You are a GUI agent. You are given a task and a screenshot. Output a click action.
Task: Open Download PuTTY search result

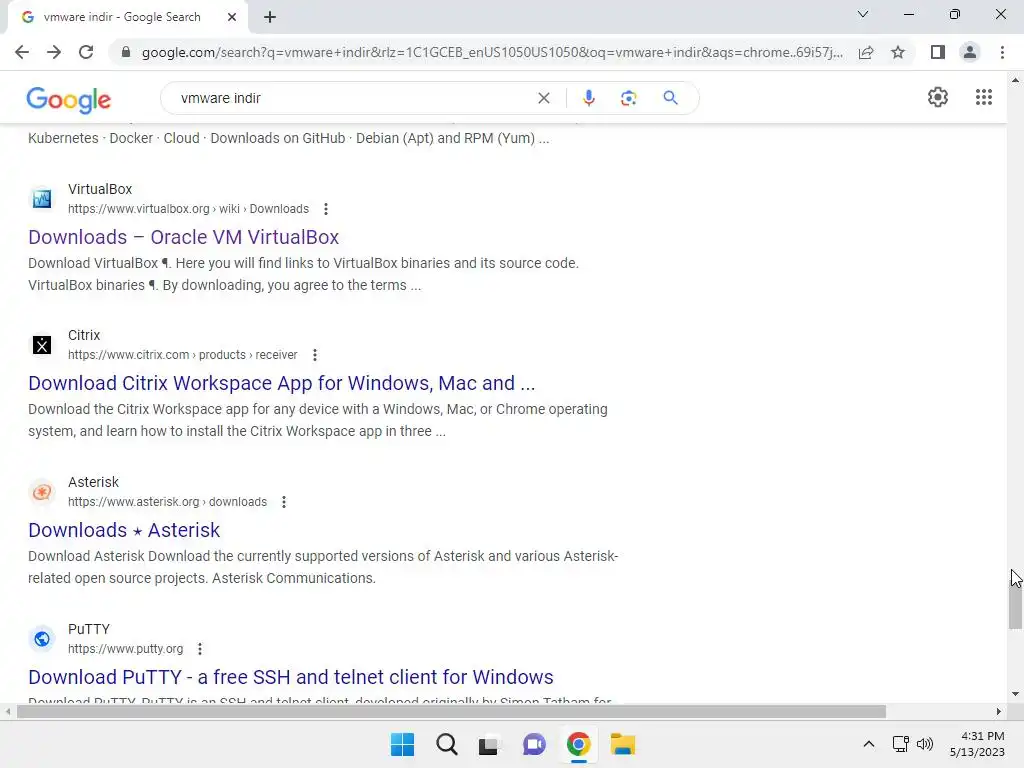[291, 677]
